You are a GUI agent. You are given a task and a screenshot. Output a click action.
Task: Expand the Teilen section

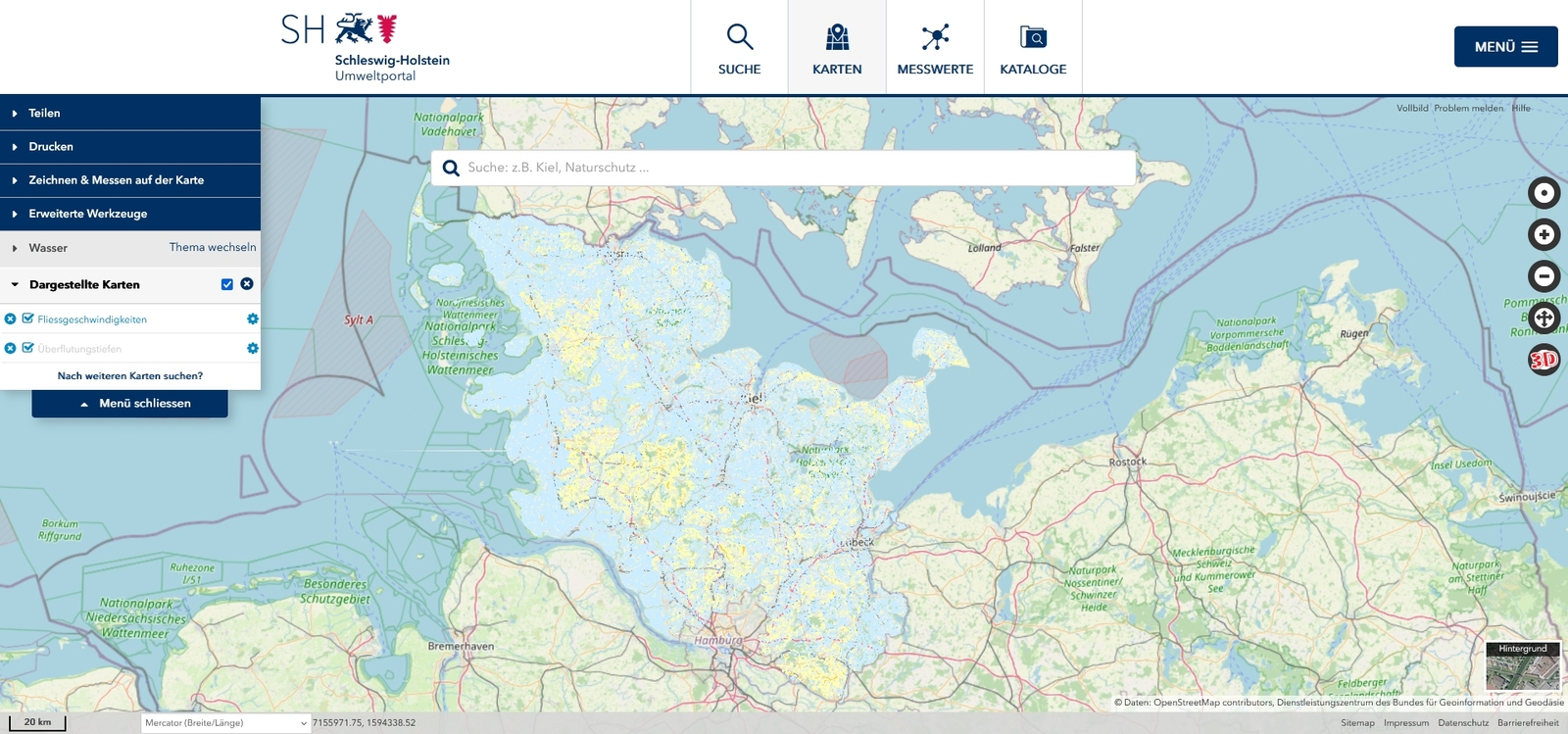click(x=44, y=114)
